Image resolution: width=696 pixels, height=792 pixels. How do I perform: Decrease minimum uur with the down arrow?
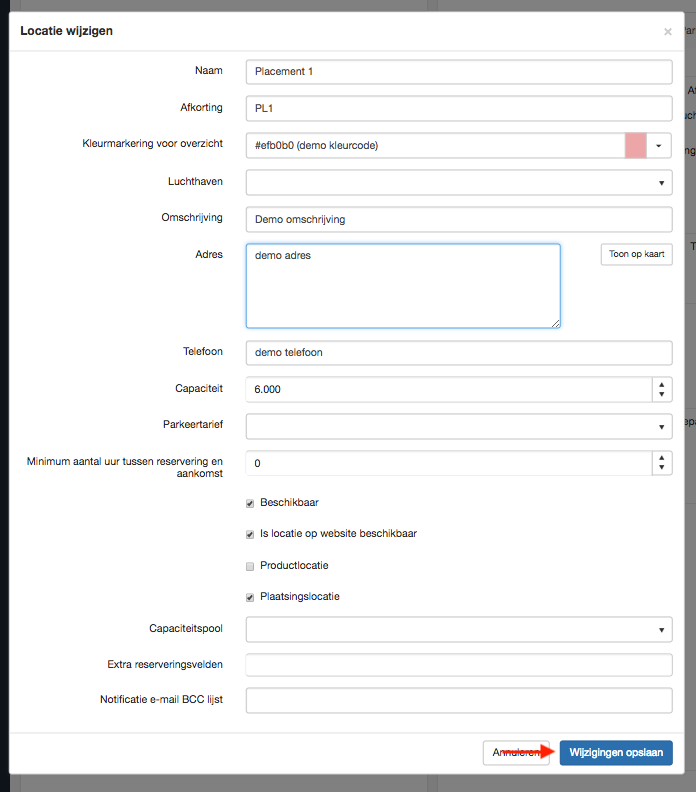coord(662,468)
